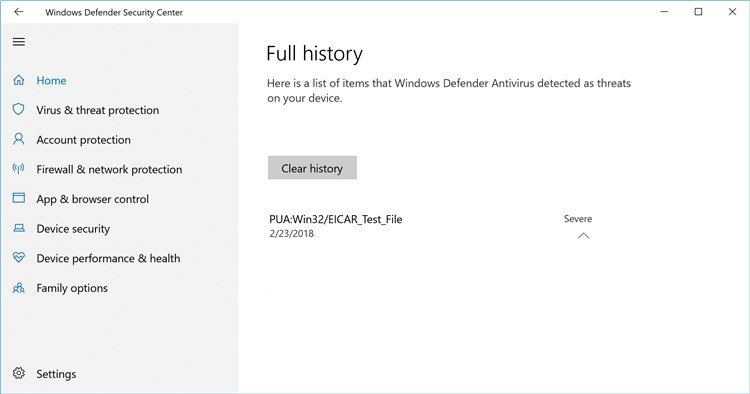750x394 pixels.
Task: Click the Clear history button
Action: pyautogui.click(x=312, y=168)
